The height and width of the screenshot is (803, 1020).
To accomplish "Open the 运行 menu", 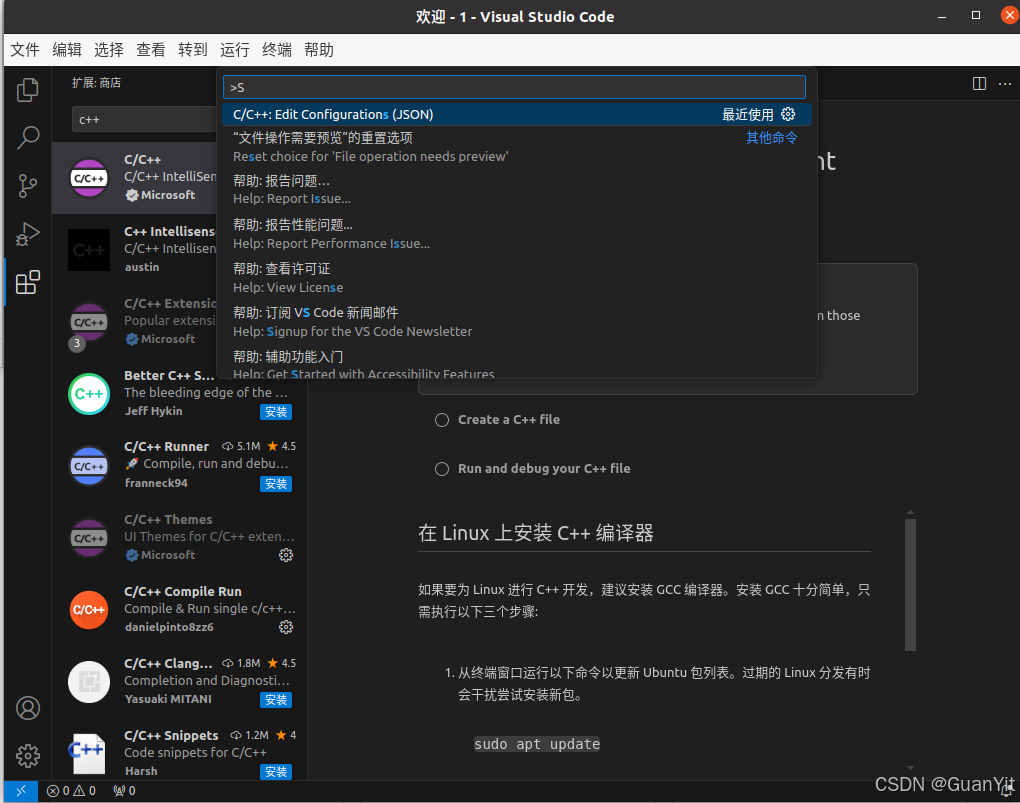I will click(x=235, y=50).
